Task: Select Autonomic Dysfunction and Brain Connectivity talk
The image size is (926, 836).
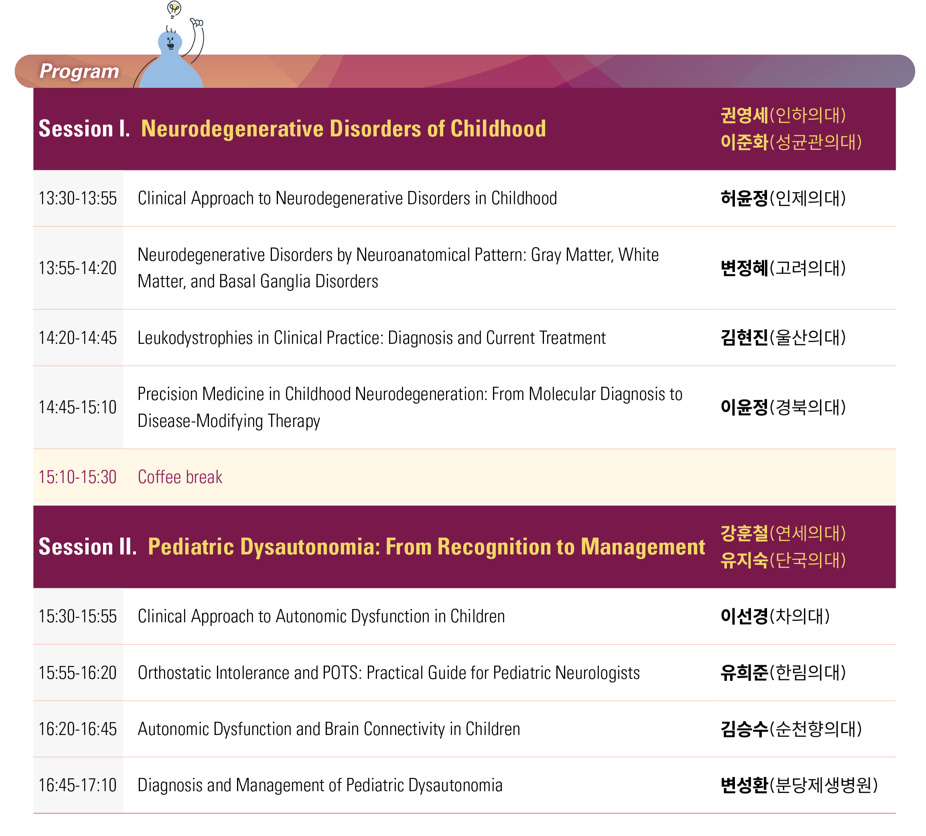Action: point(329,729)
